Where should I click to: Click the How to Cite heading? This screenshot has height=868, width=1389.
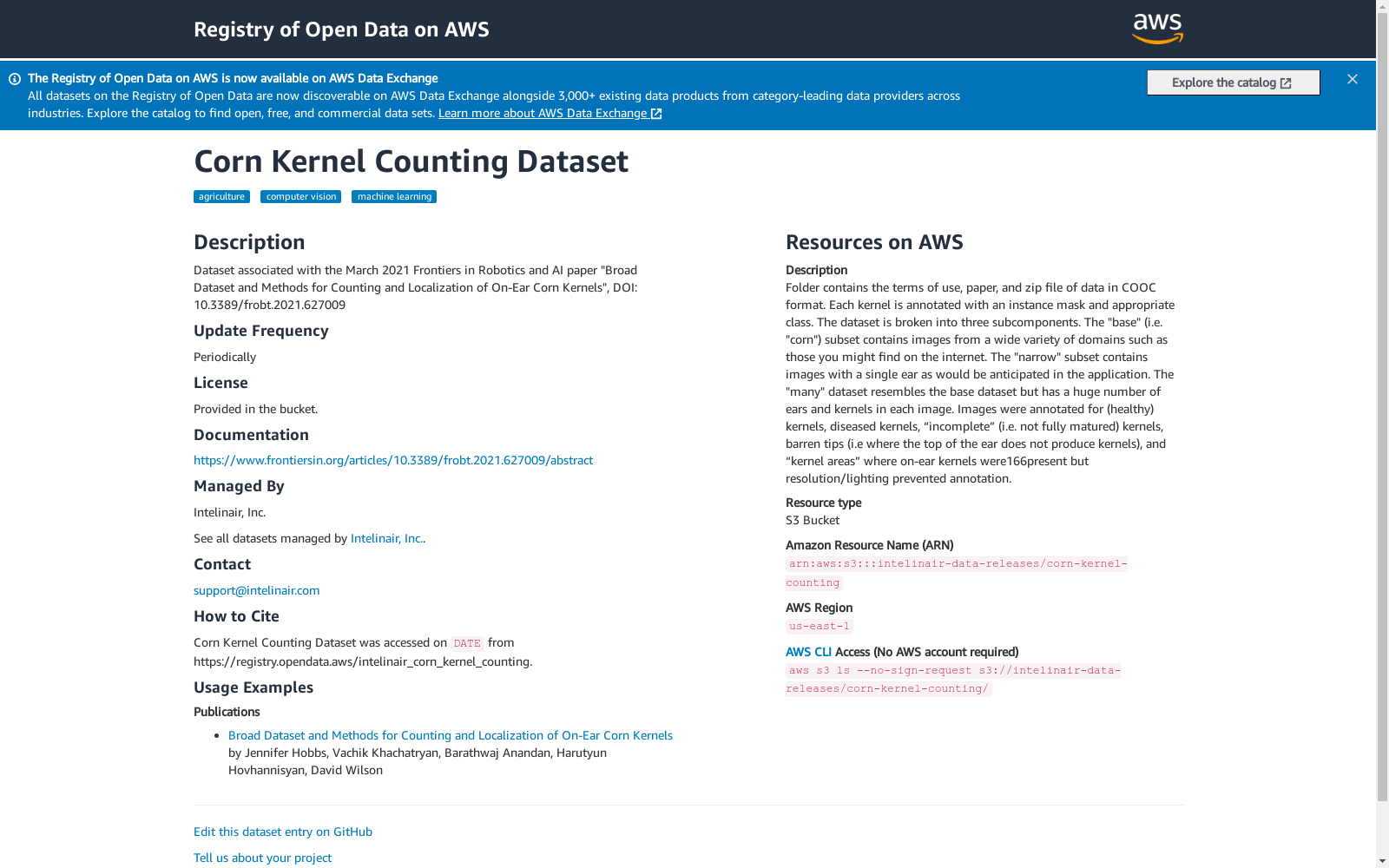(x=236, y=616)
